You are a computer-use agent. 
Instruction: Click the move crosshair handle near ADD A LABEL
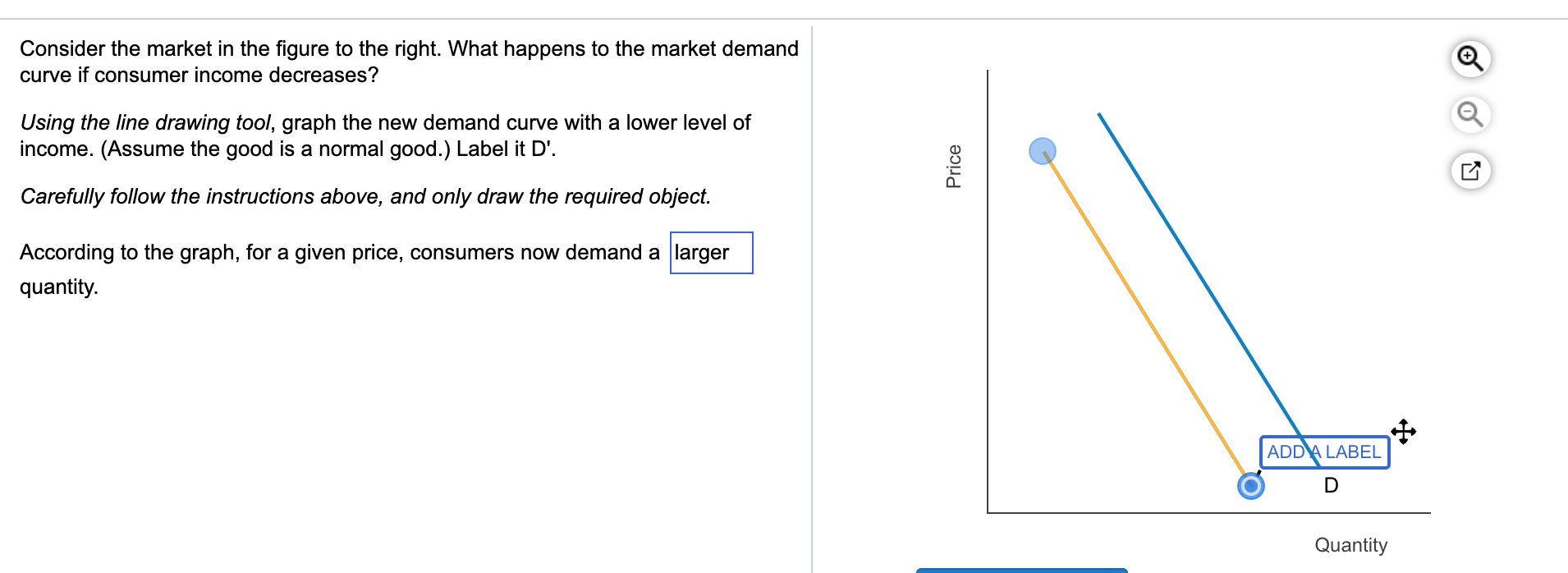[1403, 431]
